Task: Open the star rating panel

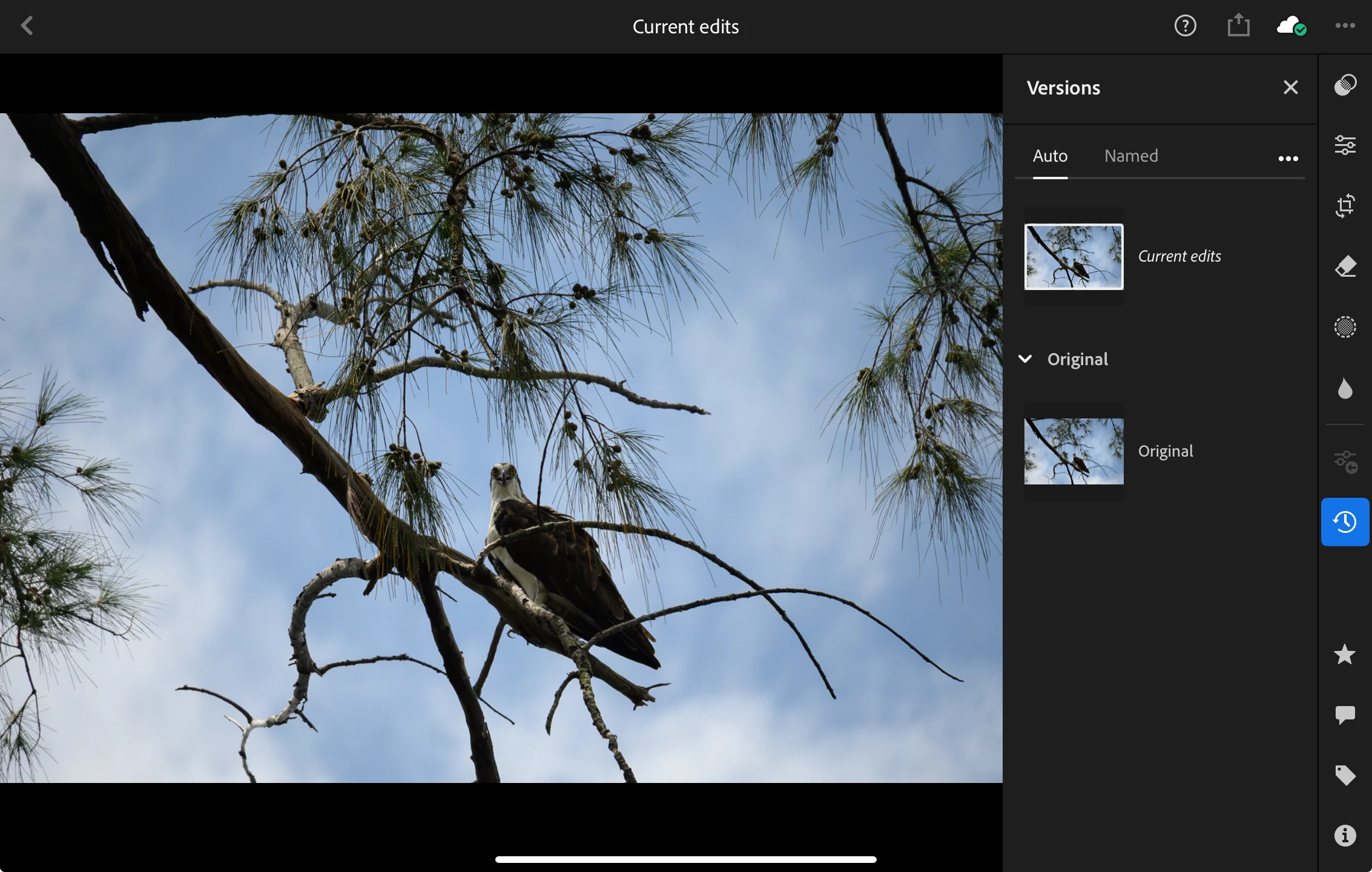Action: [x=1345, y=655]
